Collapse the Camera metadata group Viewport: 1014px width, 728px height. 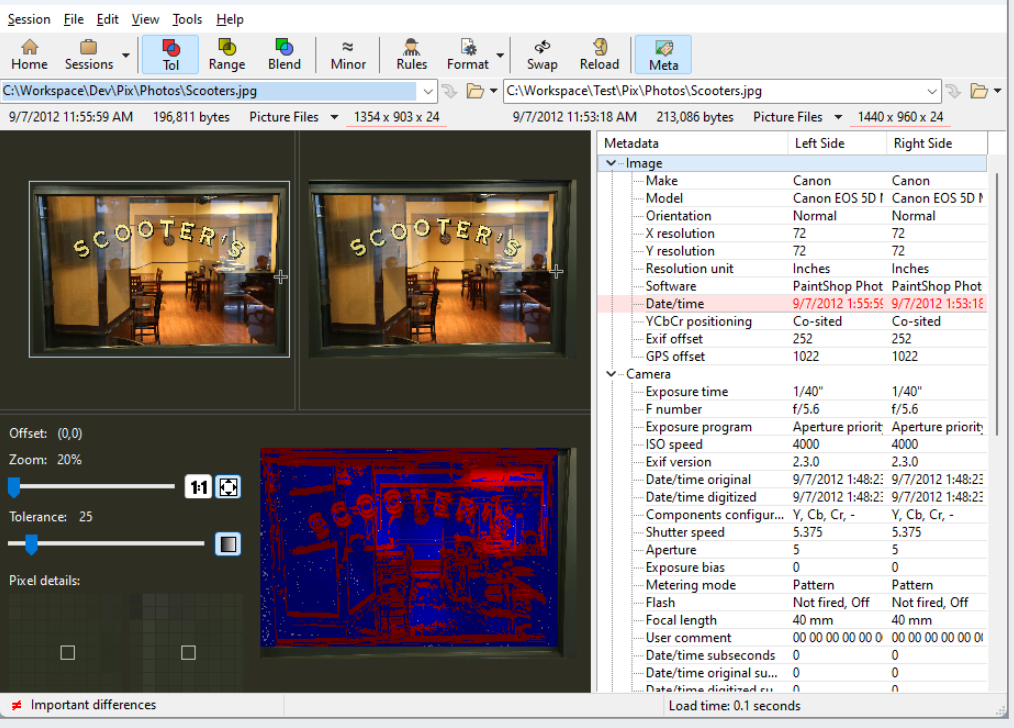tap(611, 374)
